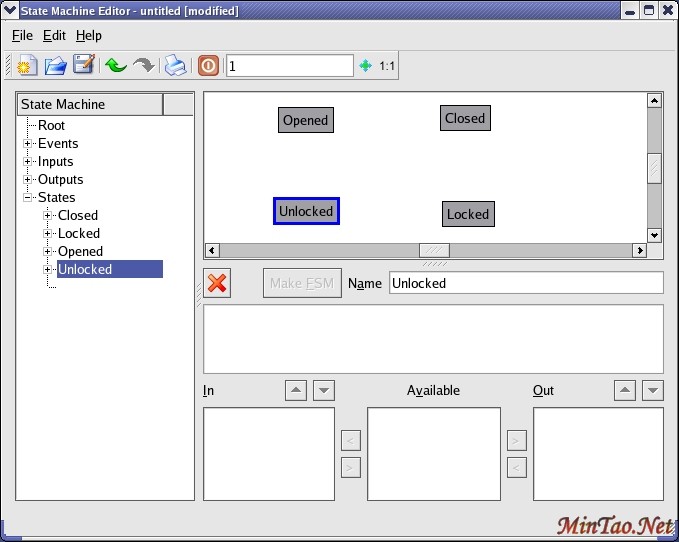Select the Opened state box on canvas

pyautogui.click(x=305, y=120)
